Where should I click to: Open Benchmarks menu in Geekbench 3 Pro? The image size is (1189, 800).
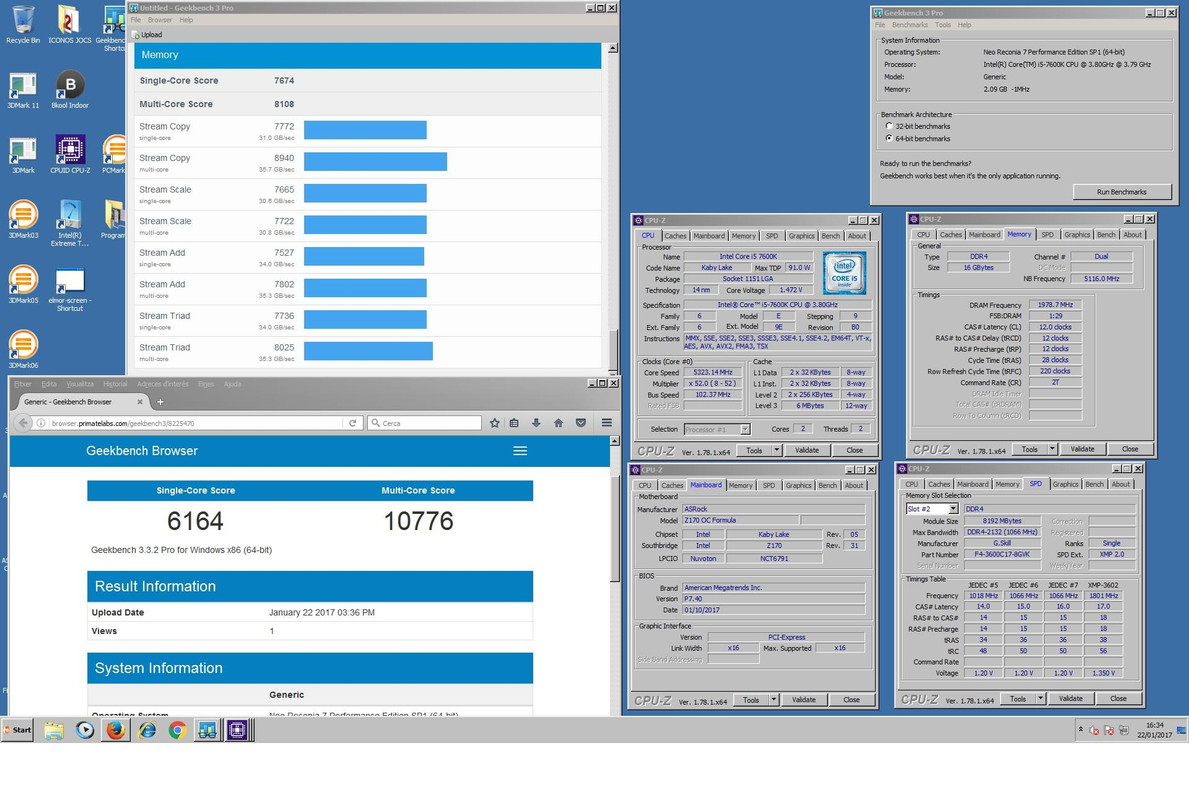tap(910, 25)
